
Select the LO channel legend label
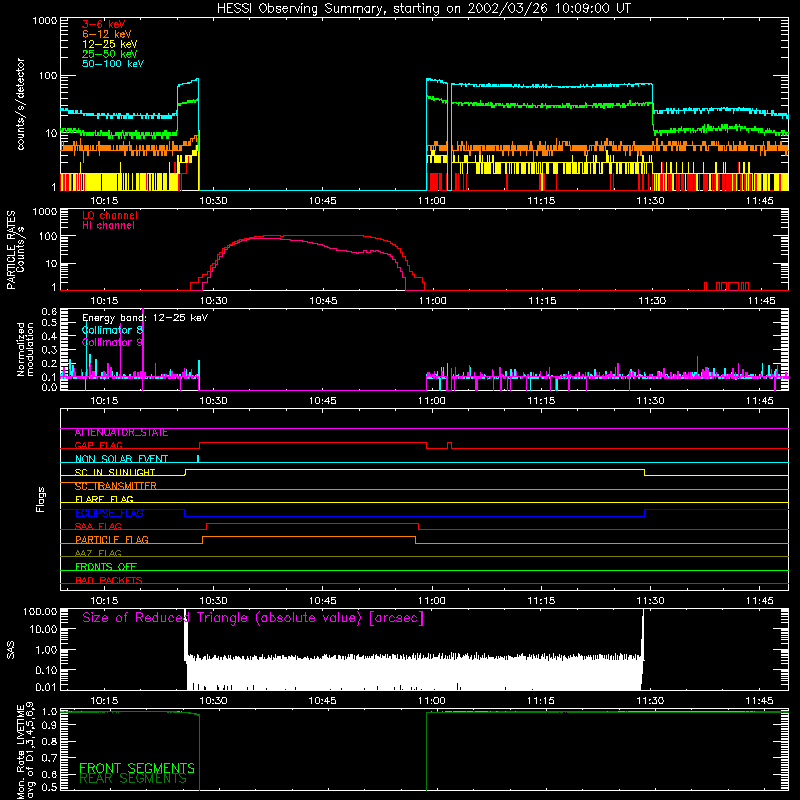point(110,215)
